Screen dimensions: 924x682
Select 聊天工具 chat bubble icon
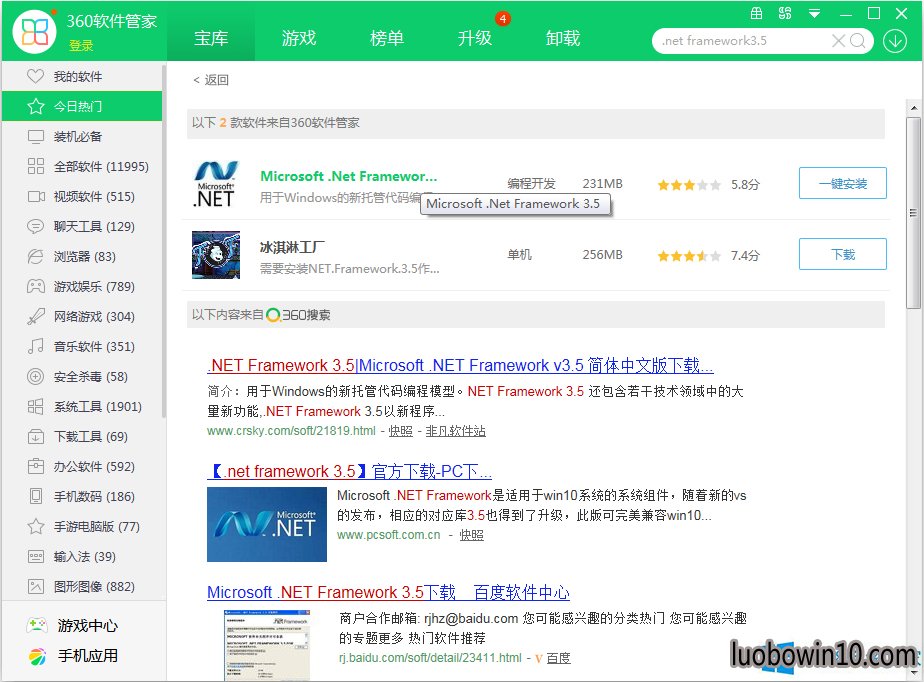coord(36,226)
